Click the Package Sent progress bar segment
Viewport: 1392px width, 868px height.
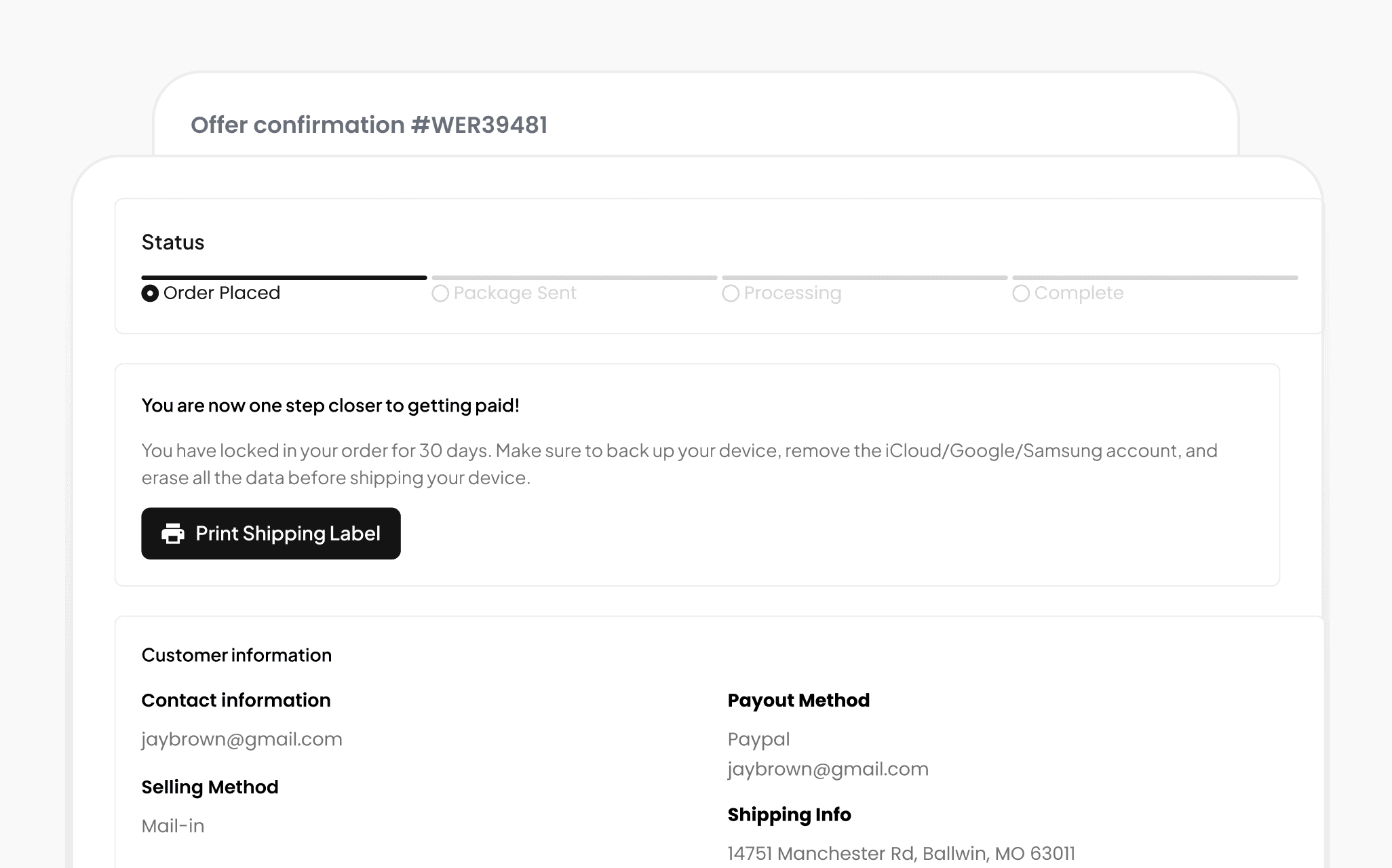coord(575,278)
